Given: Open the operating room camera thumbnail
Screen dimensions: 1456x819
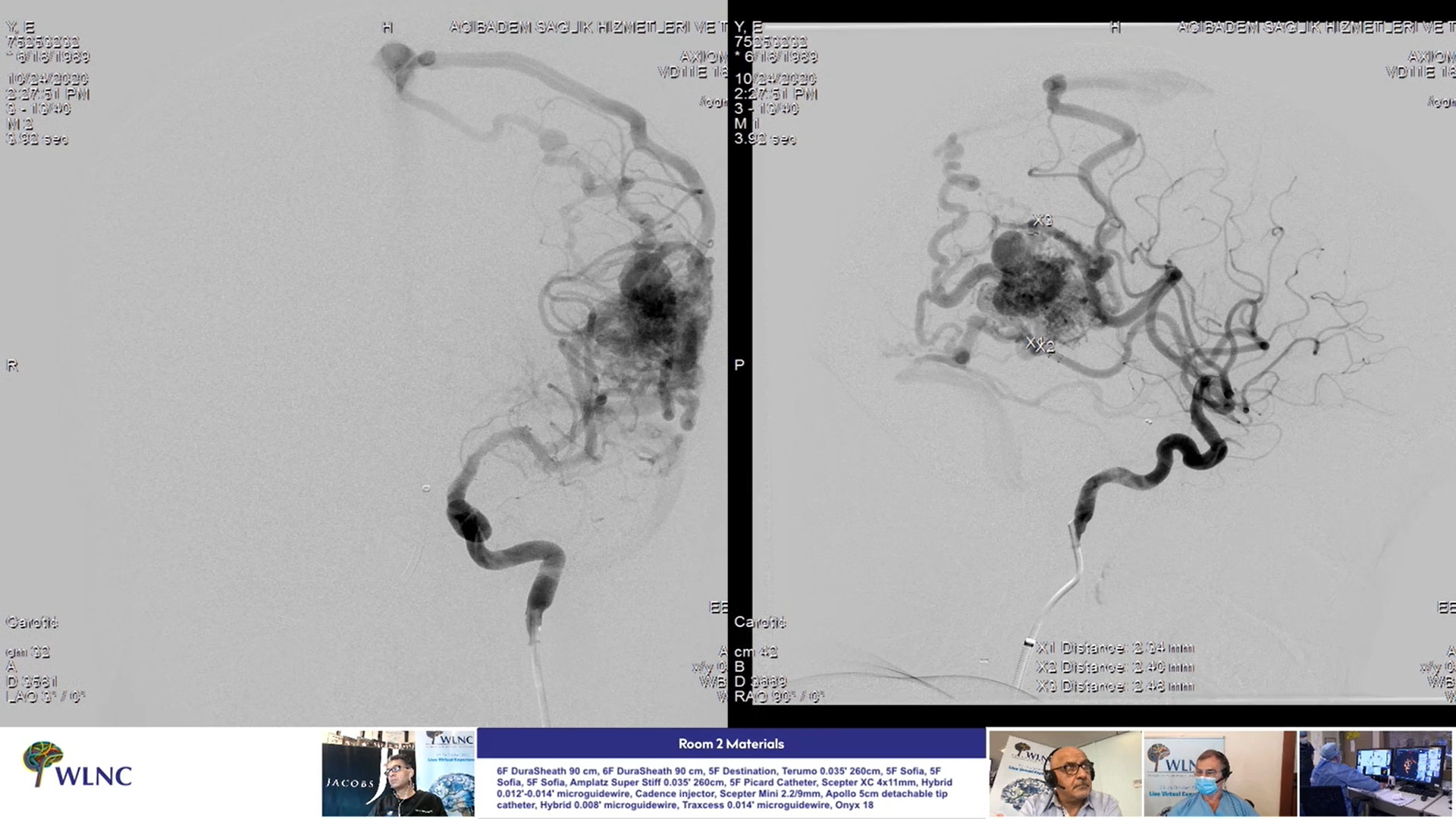Looking at the screenshot, I should point(1375,773).
